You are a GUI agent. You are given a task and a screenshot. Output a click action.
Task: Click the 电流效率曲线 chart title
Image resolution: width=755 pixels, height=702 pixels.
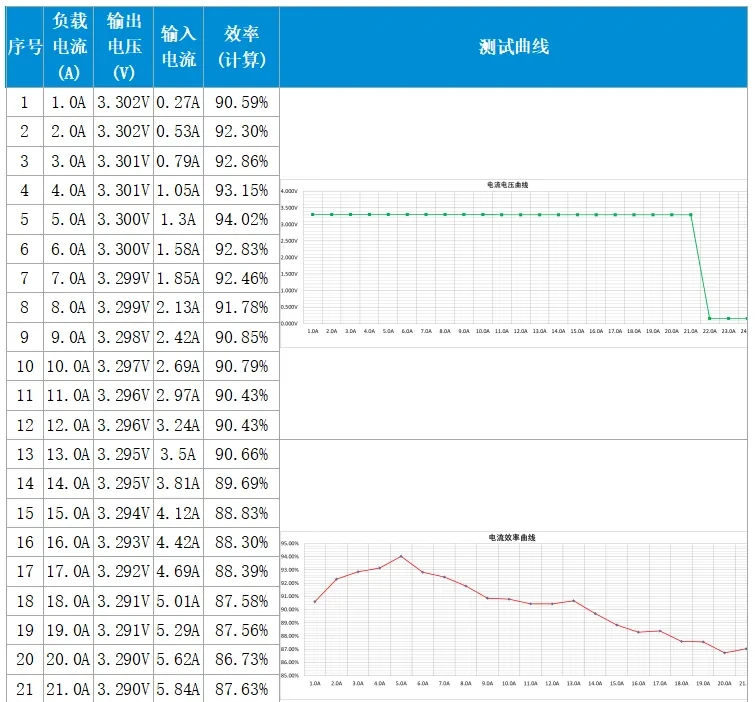point(512,537)
